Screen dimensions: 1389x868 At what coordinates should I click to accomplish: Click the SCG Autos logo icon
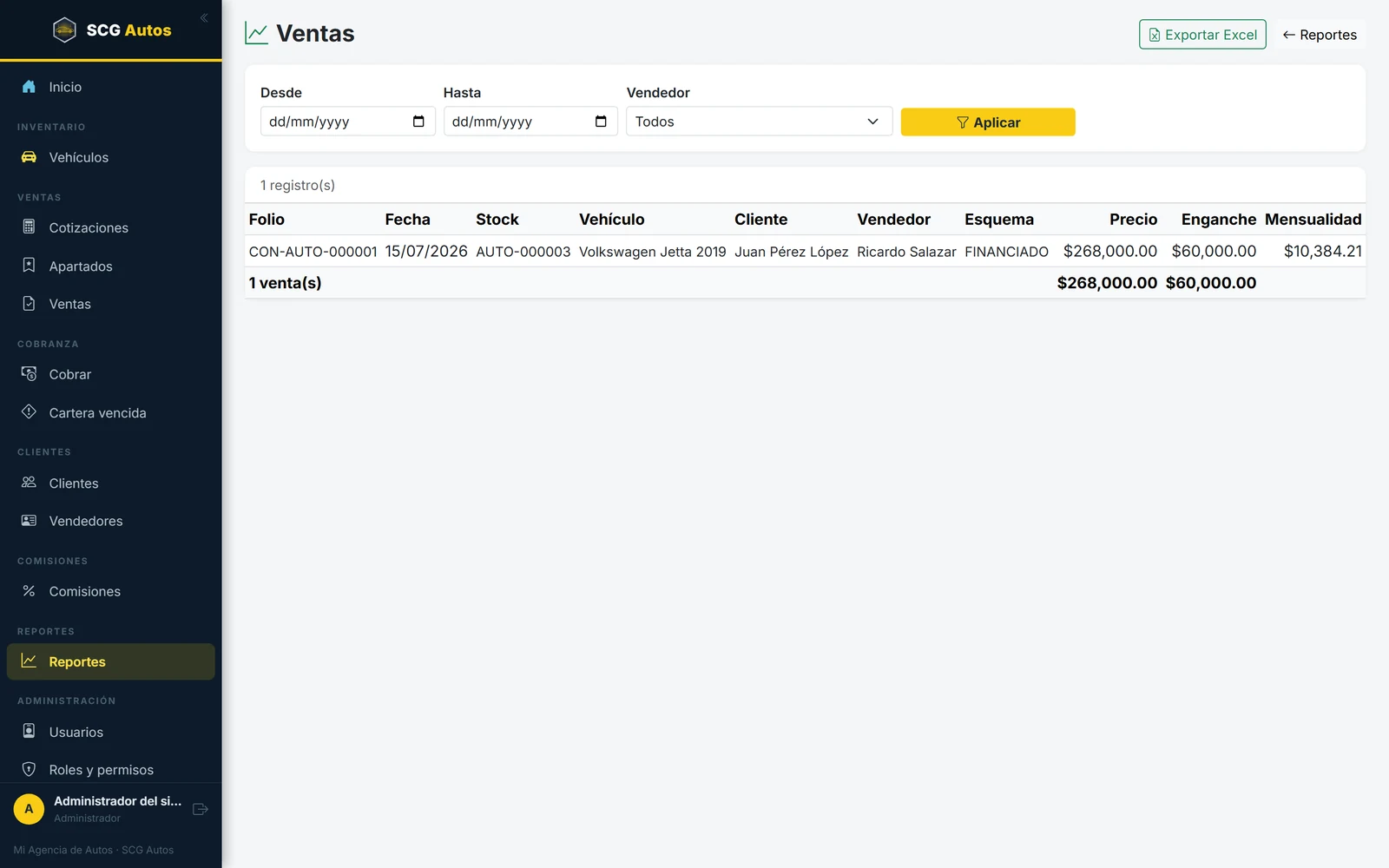coord(65,30)
